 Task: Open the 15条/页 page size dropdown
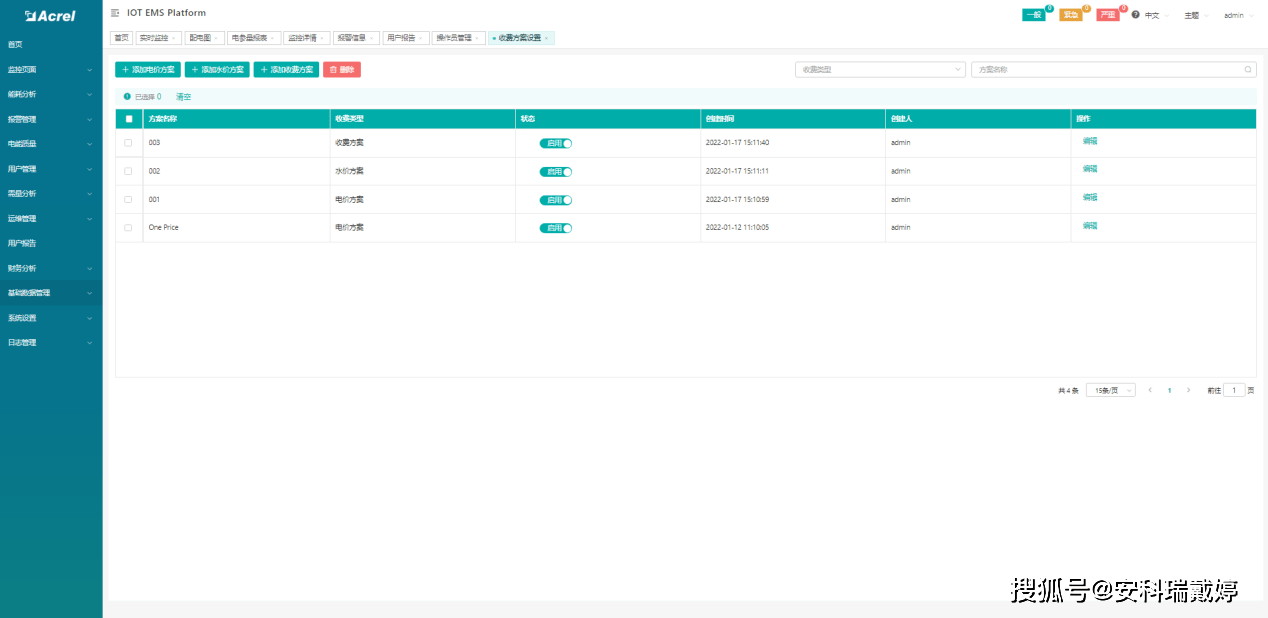coord(1110,390)
